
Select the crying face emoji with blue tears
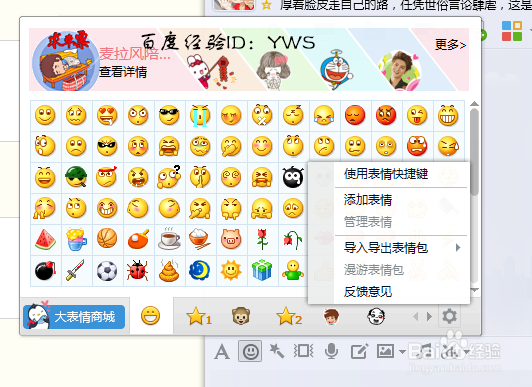[200, 116]
